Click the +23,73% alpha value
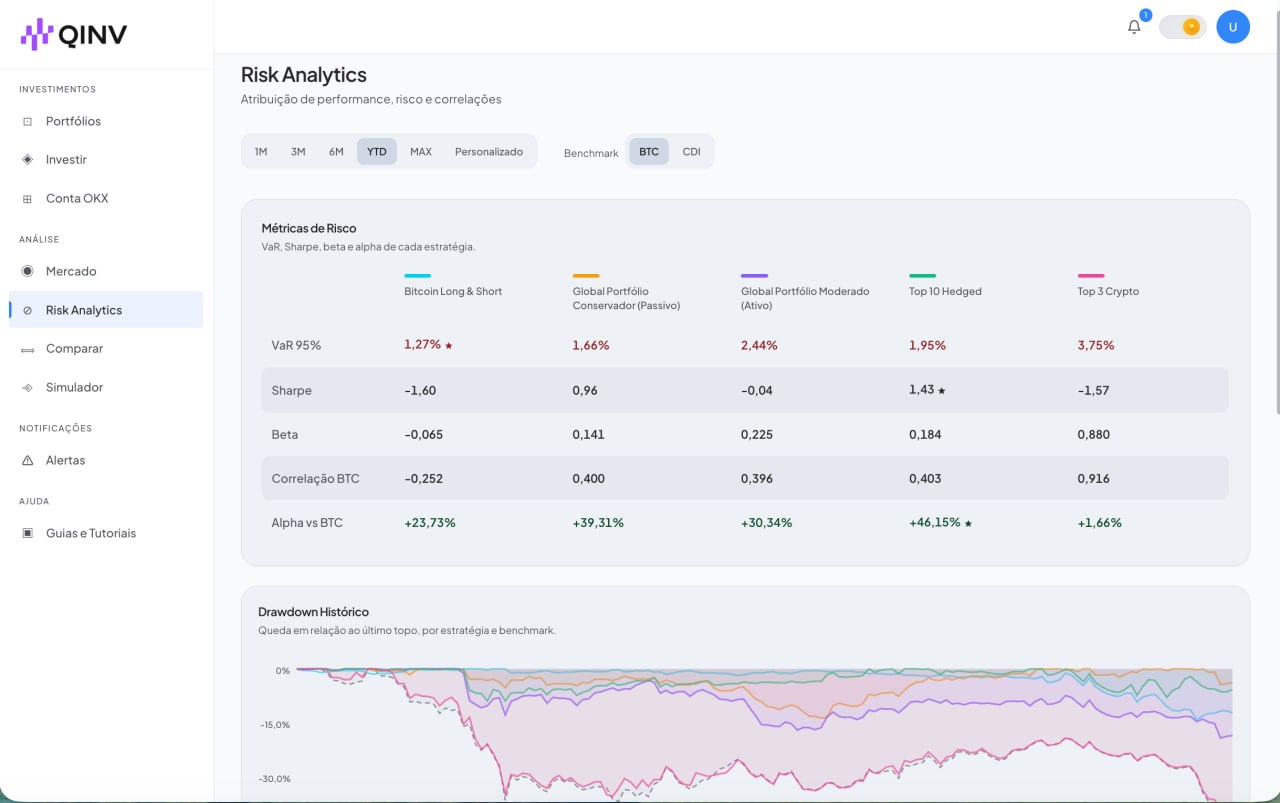 (x=430, y=522)
